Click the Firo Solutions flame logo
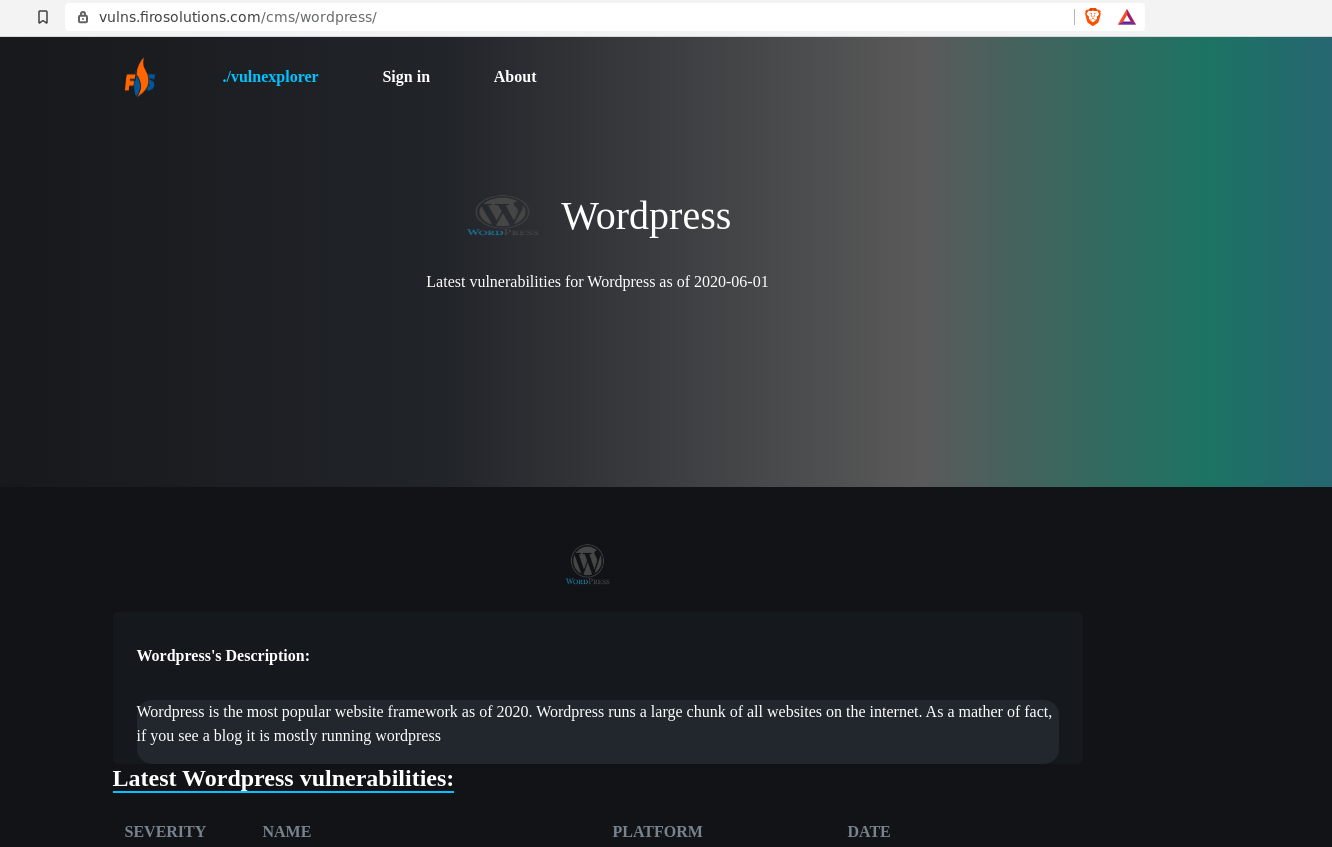The width and height of the screenshot is (1332, 847). pos(140,77)
